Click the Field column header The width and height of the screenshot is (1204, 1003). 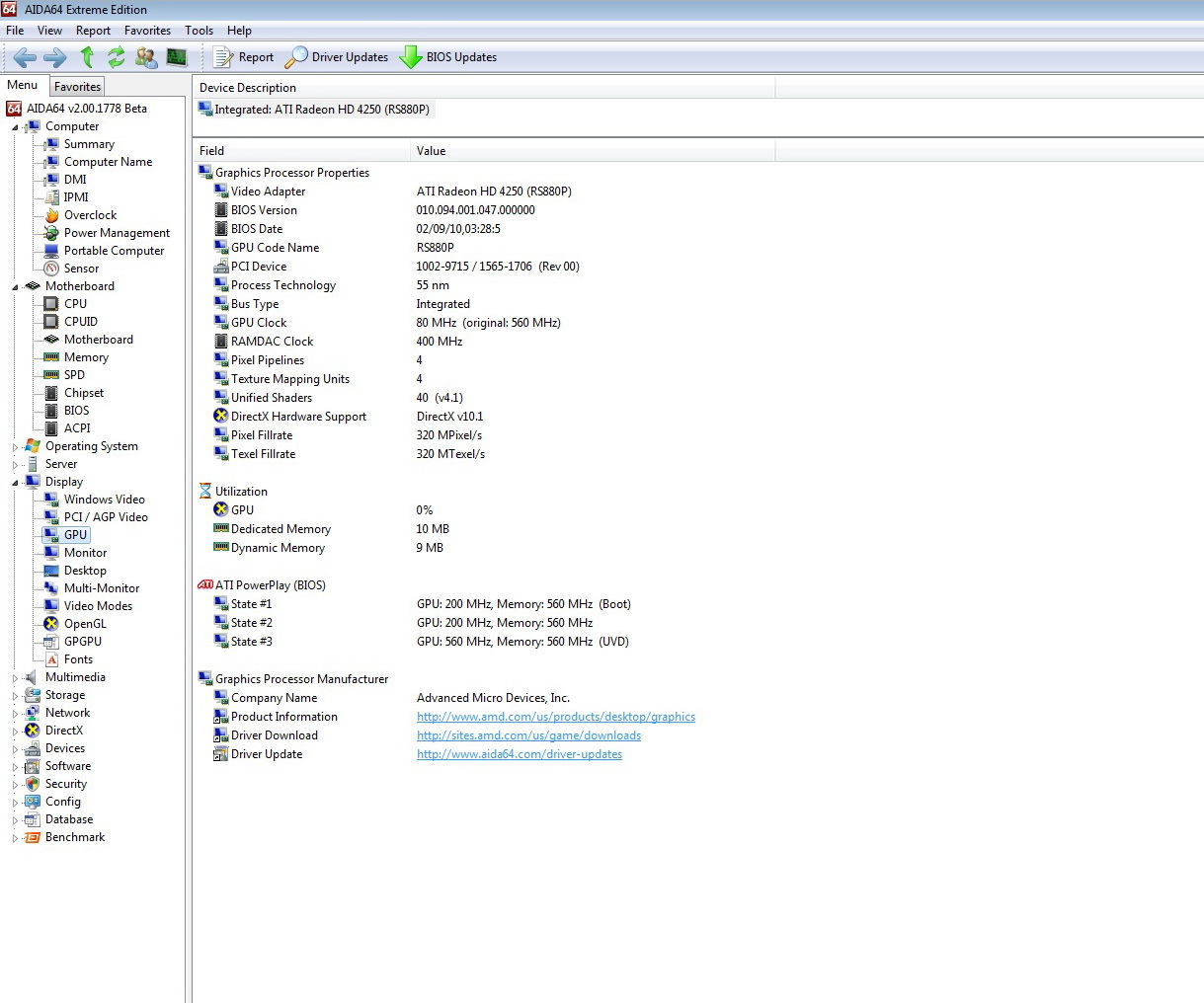click(301, 151)
